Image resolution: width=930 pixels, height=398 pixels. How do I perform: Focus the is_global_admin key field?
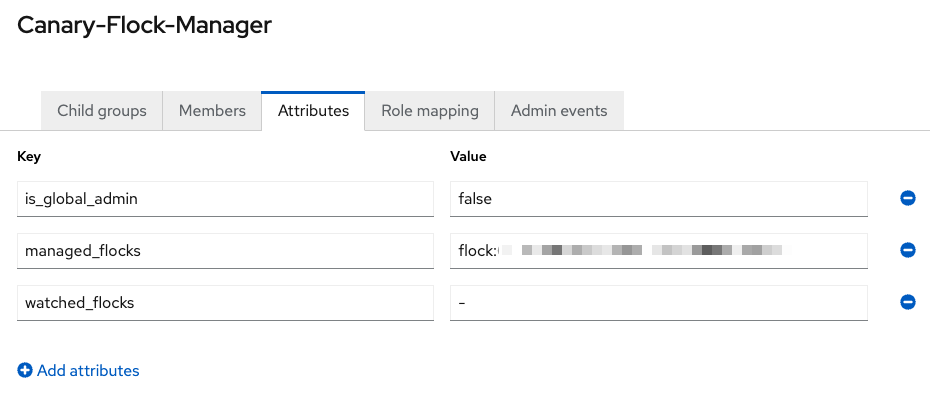pos(225,199)
